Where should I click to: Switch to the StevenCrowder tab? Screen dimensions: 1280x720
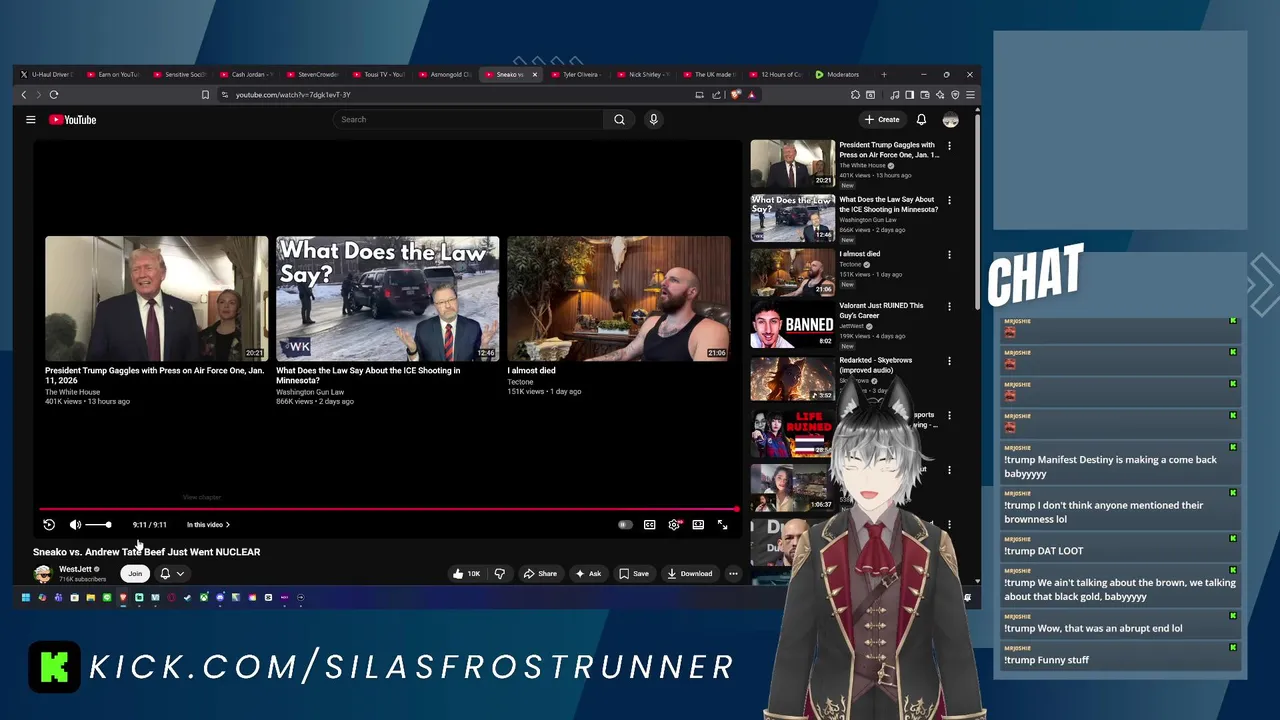point(312,75)
